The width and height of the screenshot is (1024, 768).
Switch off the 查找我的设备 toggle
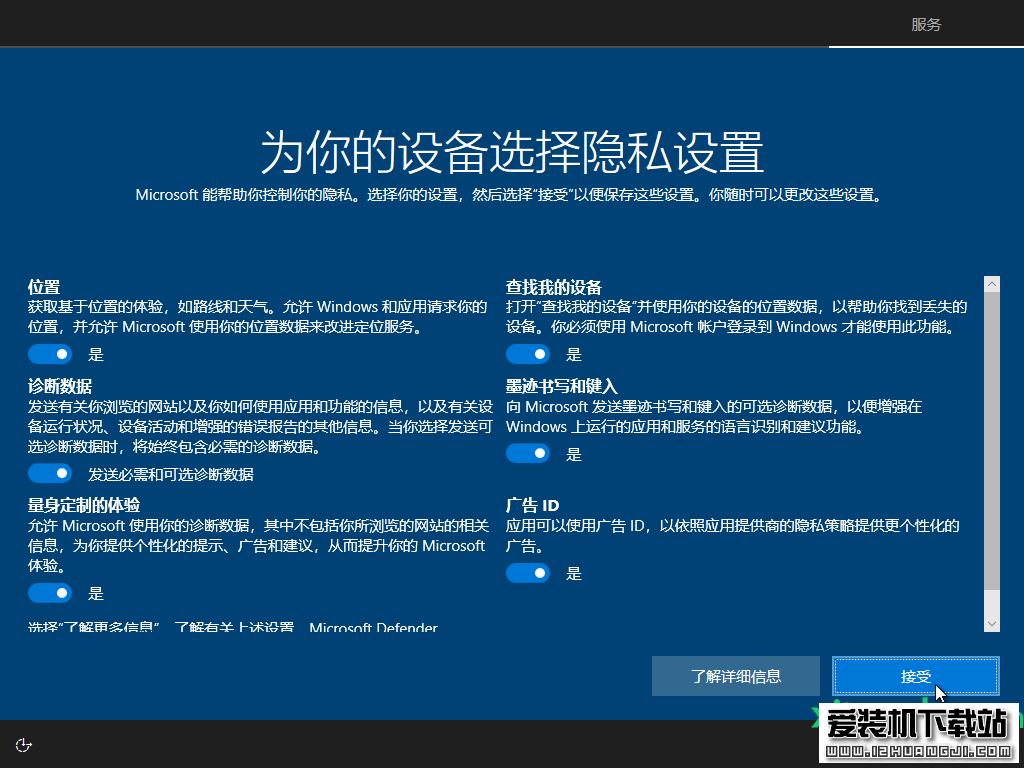tap(528, 354)
